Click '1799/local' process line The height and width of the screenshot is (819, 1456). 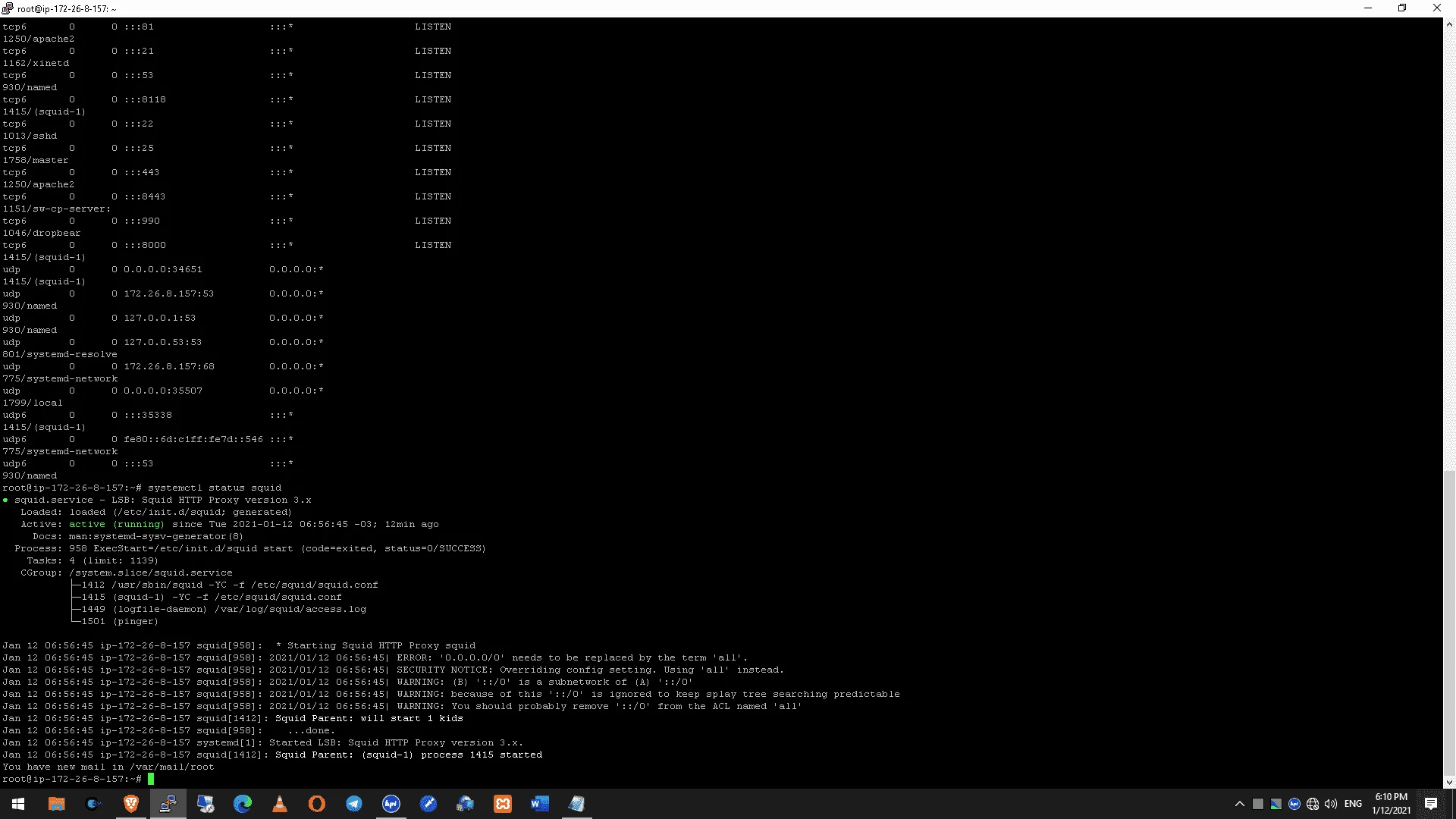[x=33, y=403]
